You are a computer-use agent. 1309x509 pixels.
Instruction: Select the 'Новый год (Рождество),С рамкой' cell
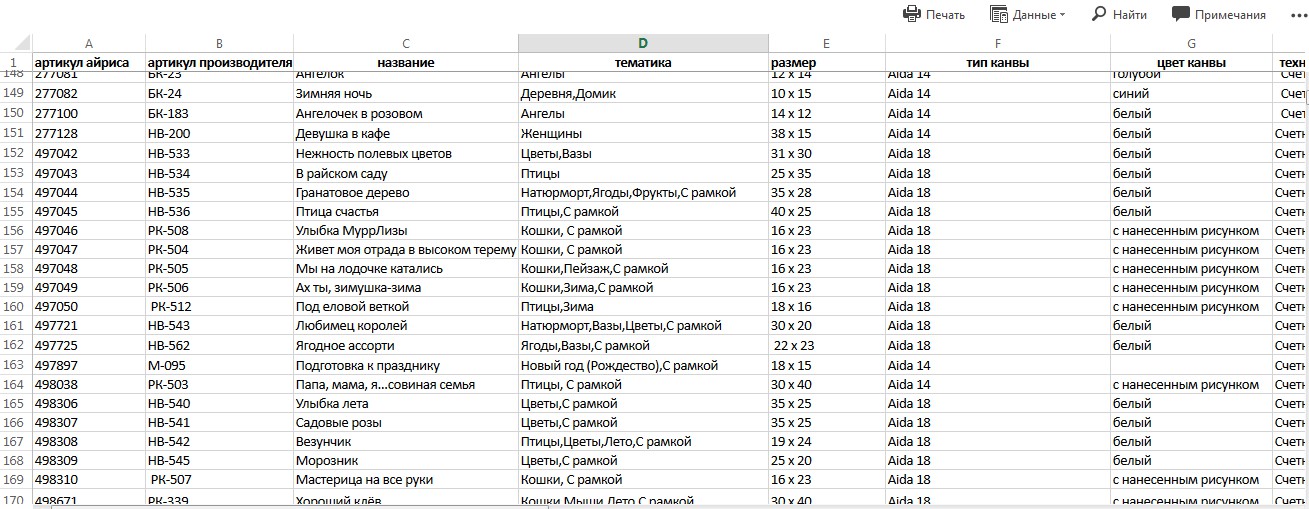coord(643,365)
